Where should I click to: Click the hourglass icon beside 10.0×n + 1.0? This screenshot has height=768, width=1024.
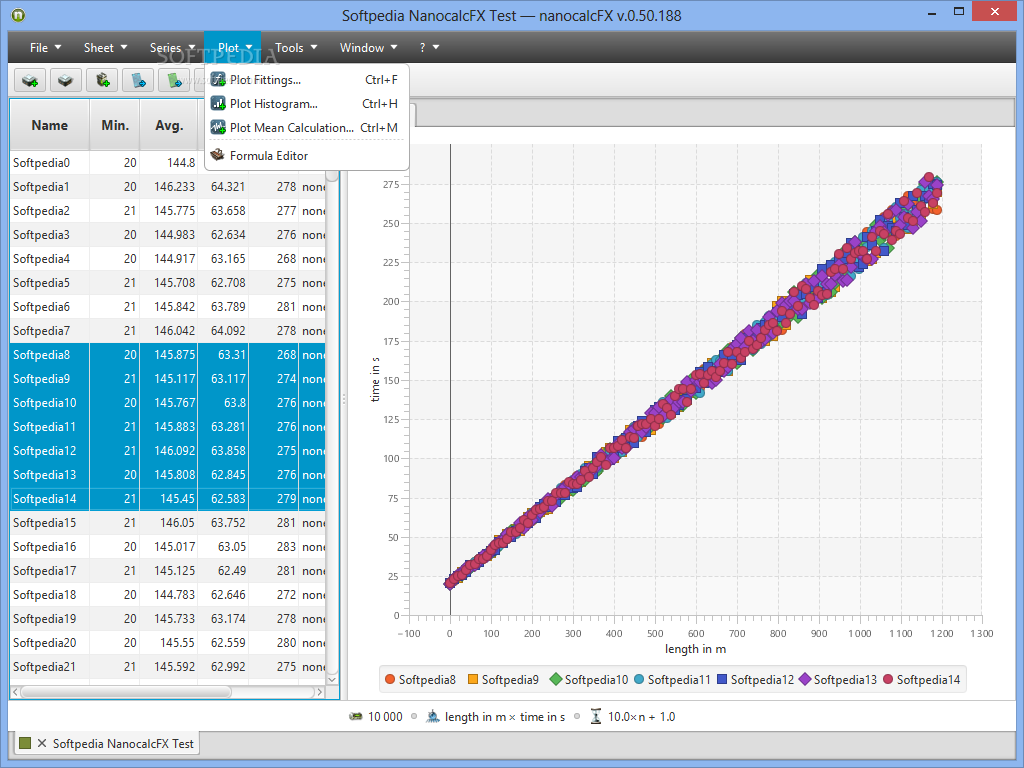click(x=596, y=716)
